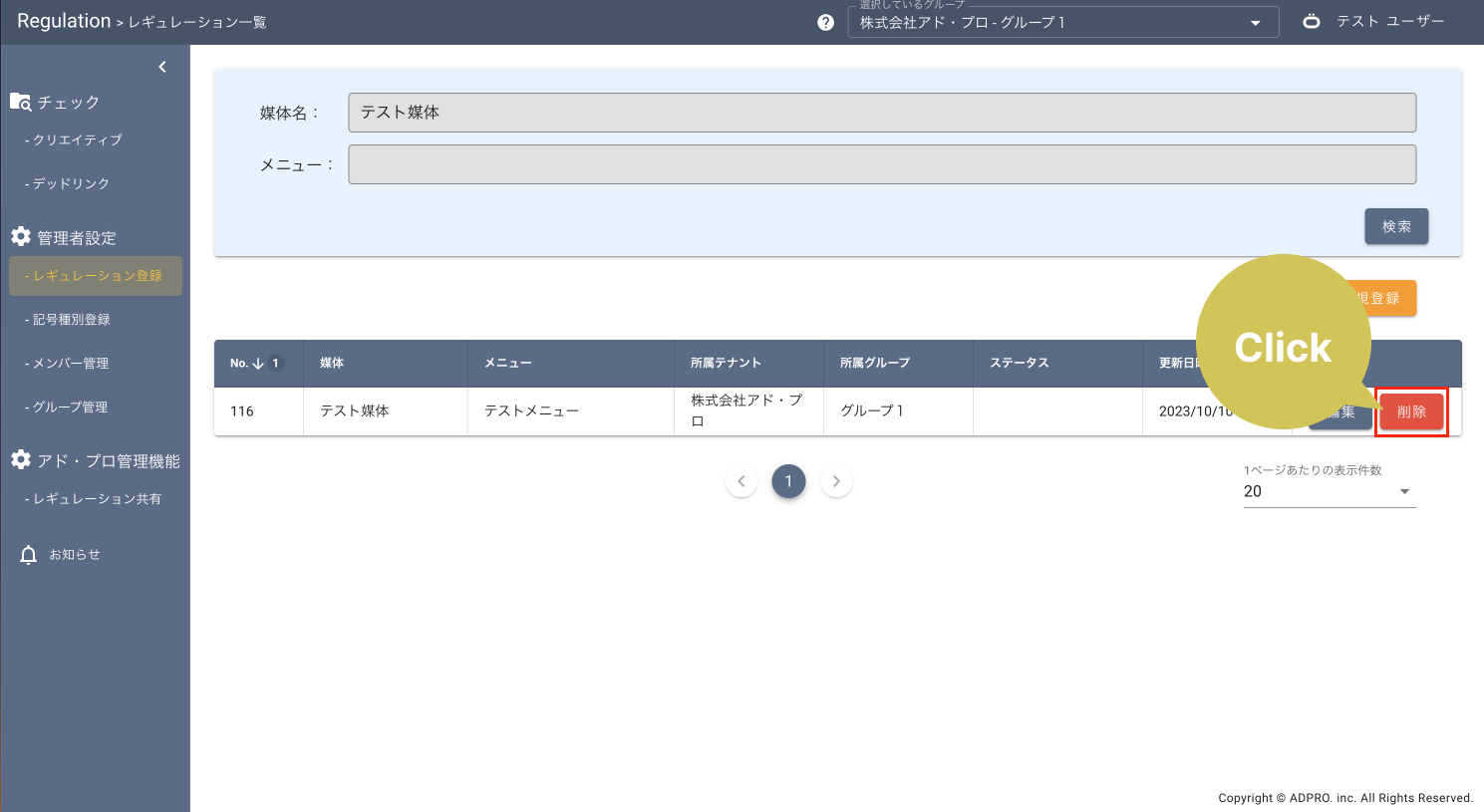Click the sort arrow on the No. column
This screenshot has height=812, width=1484.
[x=255, y=363]
